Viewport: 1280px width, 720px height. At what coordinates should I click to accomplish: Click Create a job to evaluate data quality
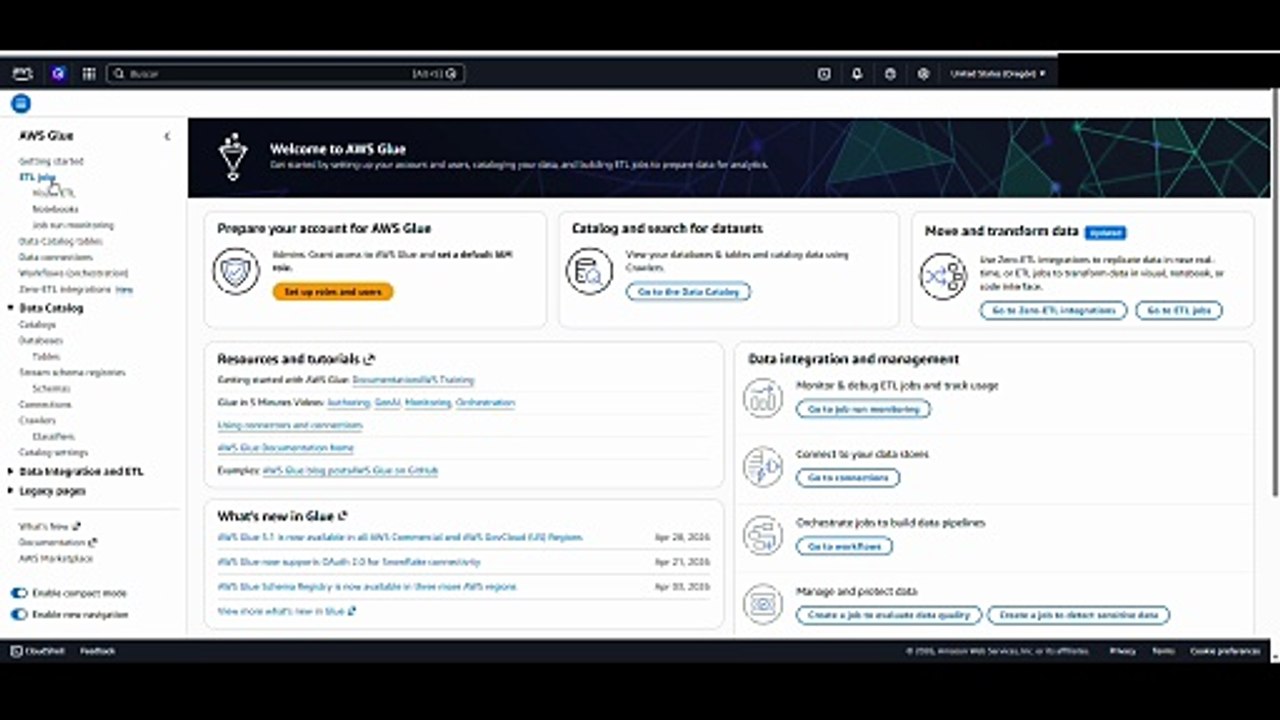[x=889, y=615]
